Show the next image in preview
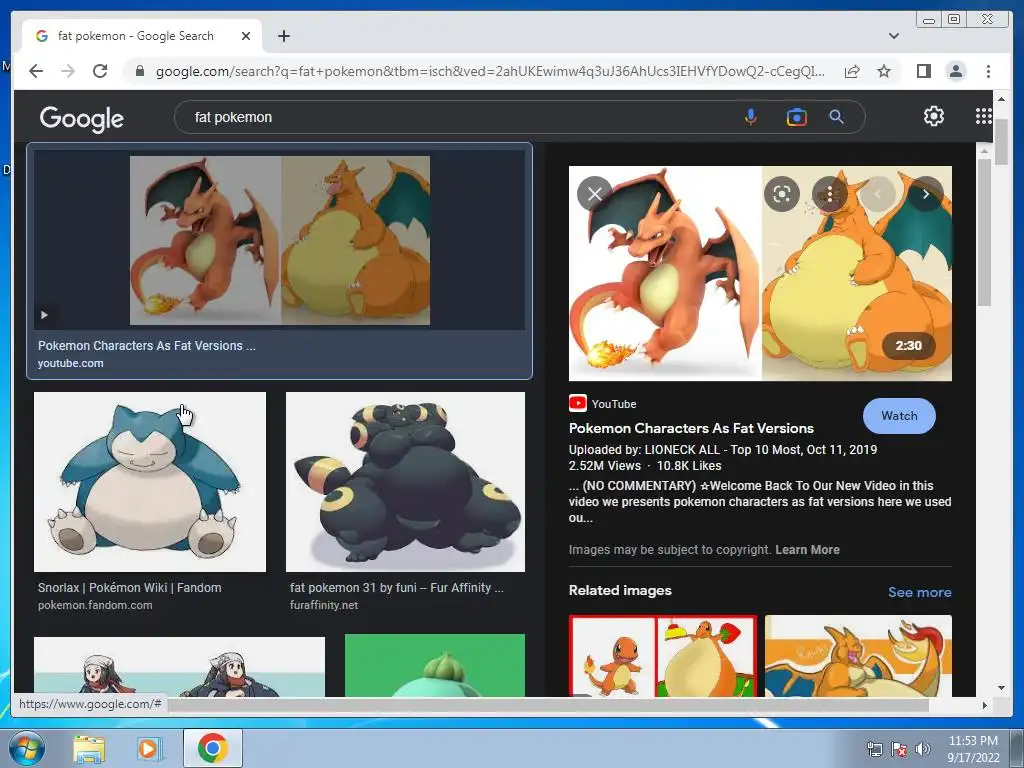The height and width of the screenshot is (768, 1024). click(926, 194)
